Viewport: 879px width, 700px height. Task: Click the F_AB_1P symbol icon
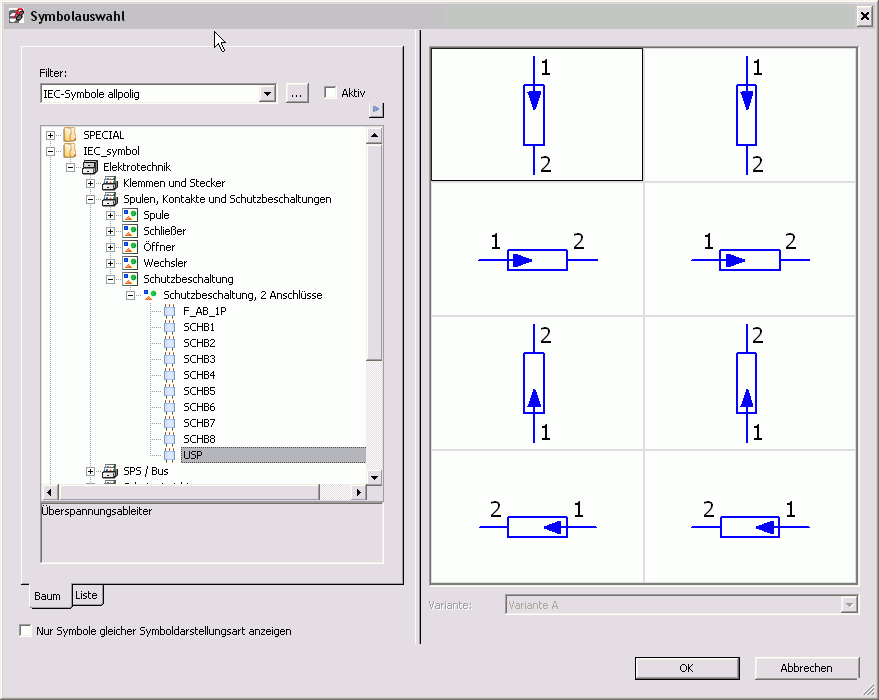169,311
